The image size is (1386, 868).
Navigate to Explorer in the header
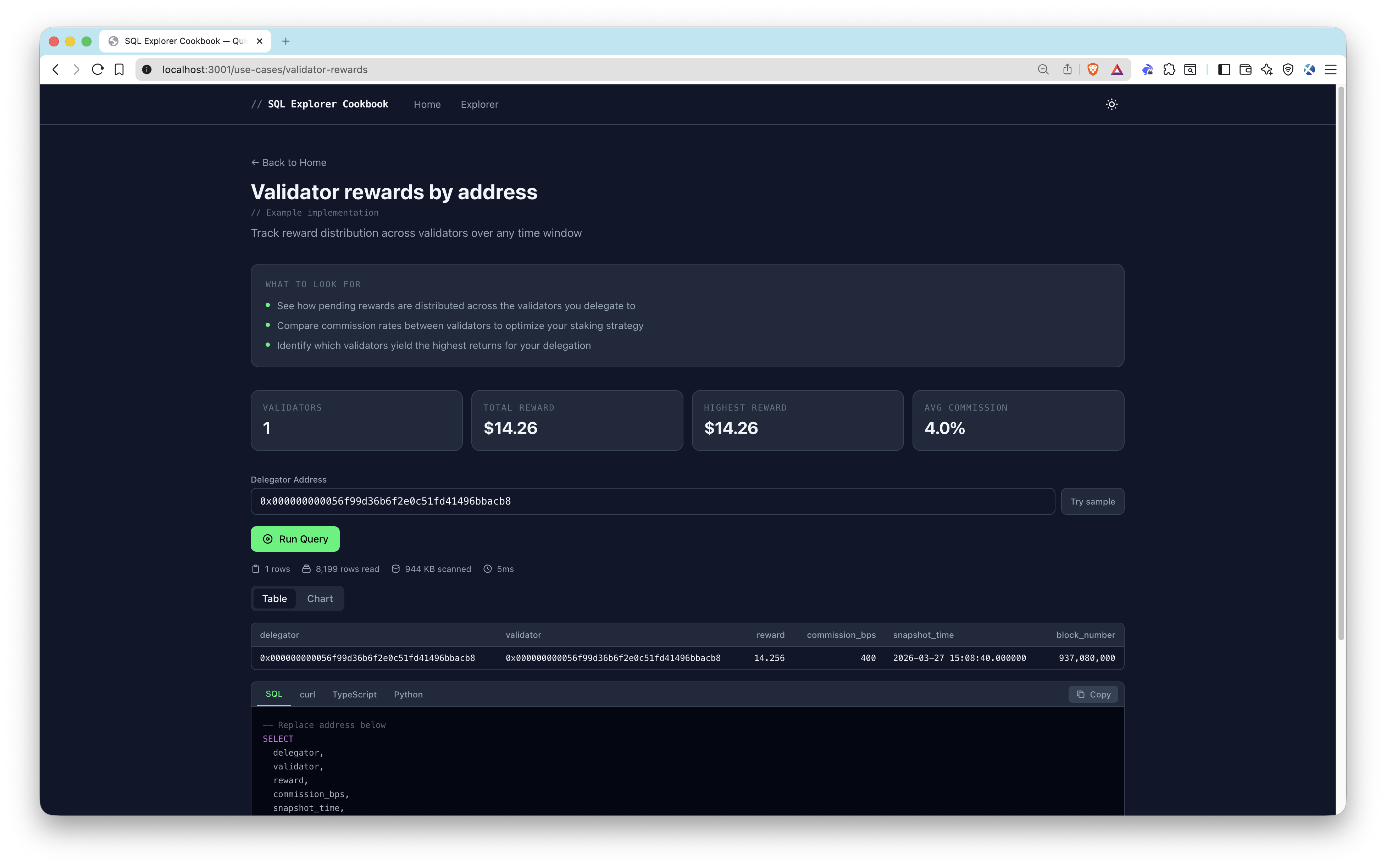click(x=479, y=104)
